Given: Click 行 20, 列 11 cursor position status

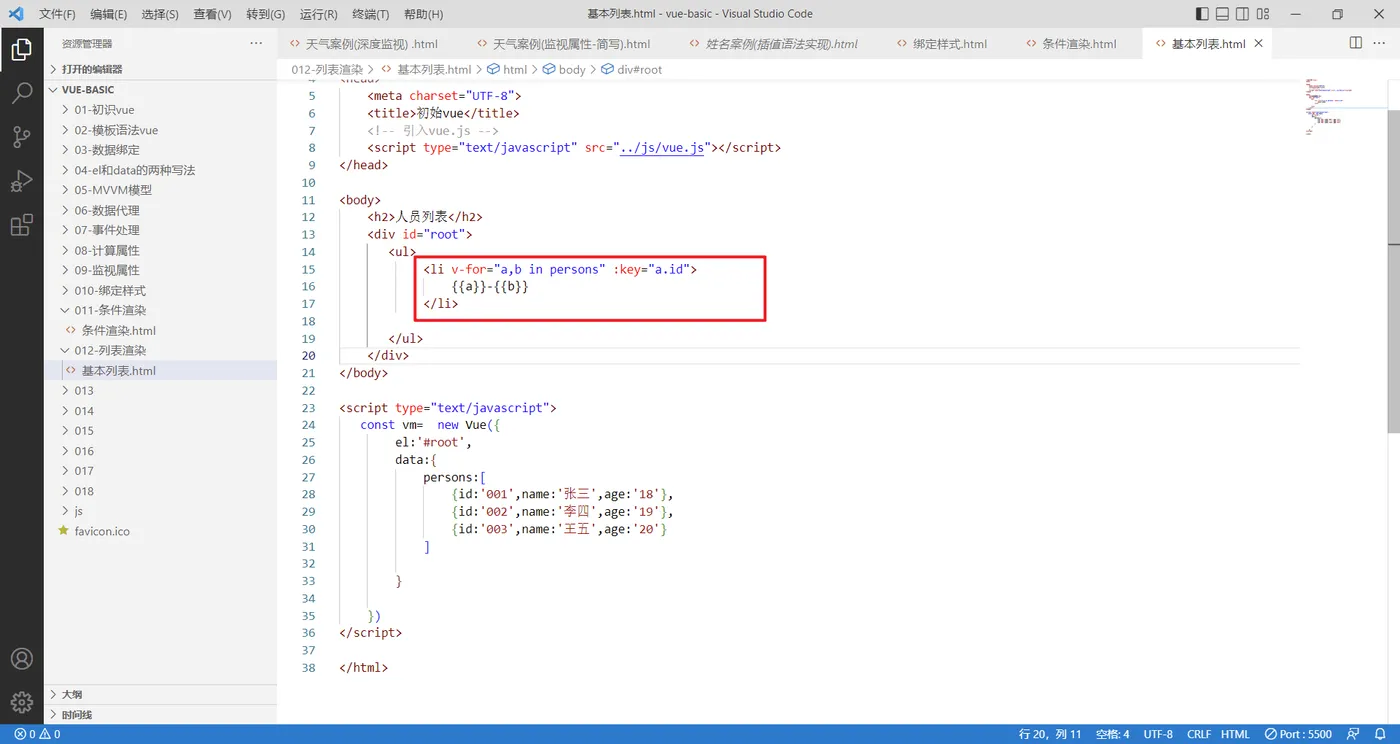Looking at the screenshot, I should coord(1050,734).
